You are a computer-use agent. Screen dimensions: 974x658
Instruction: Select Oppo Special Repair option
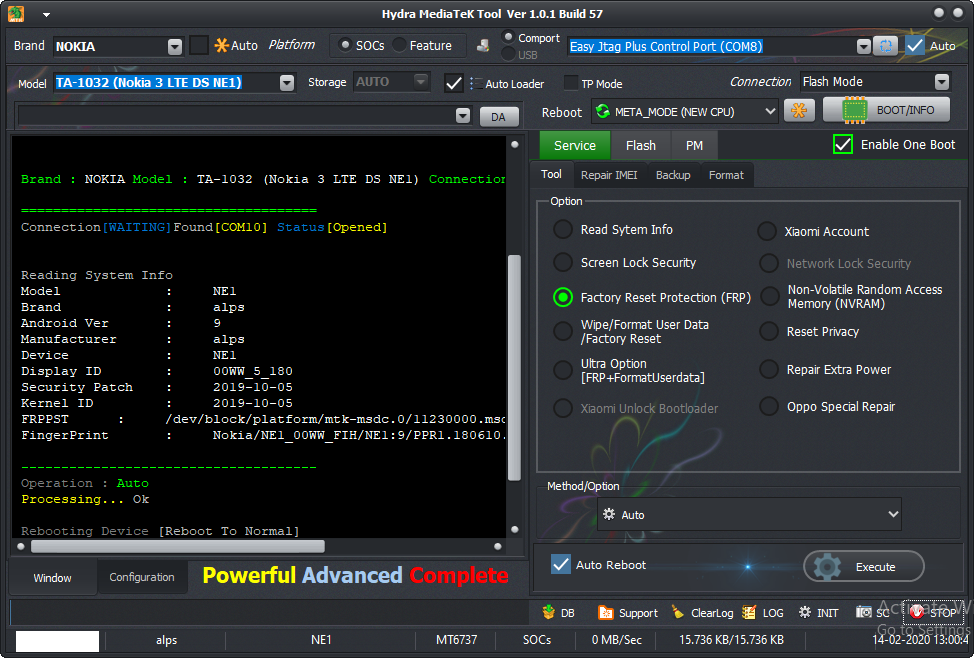tap(769, 406)
